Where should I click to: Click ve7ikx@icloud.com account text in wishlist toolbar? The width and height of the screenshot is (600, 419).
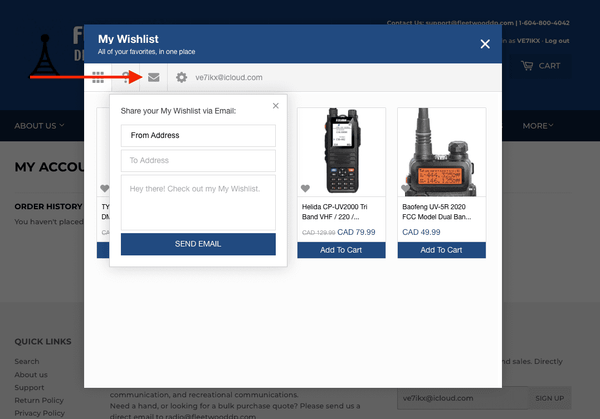(229, 77)
